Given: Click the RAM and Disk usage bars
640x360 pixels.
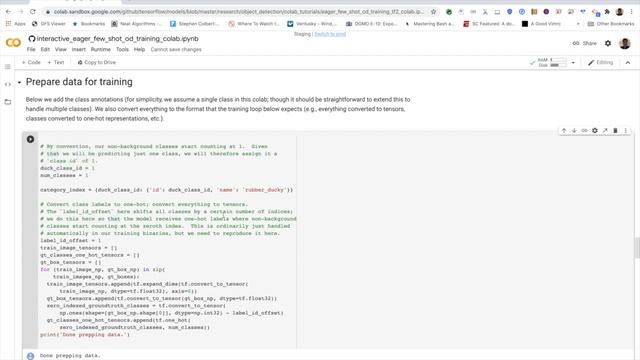Looking at the screenshot, I should [x=553, y=63].
